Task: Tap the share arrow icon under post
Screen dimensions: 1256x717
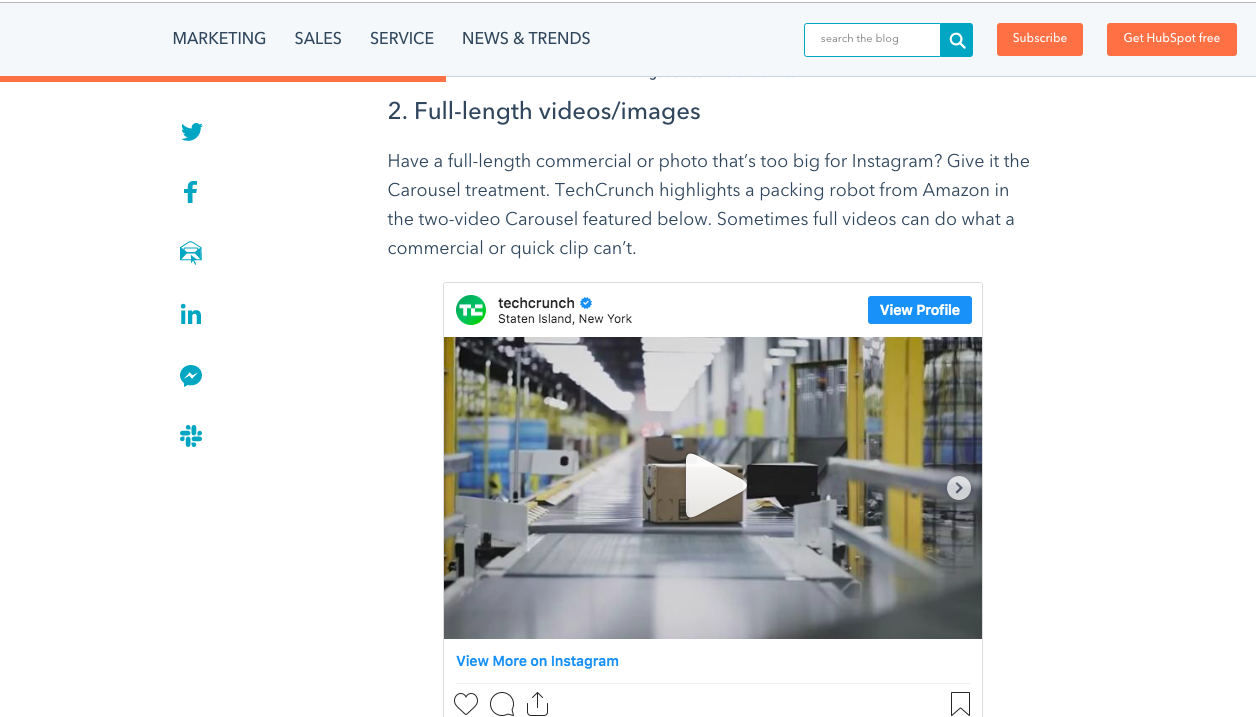Action: point(538,704)
